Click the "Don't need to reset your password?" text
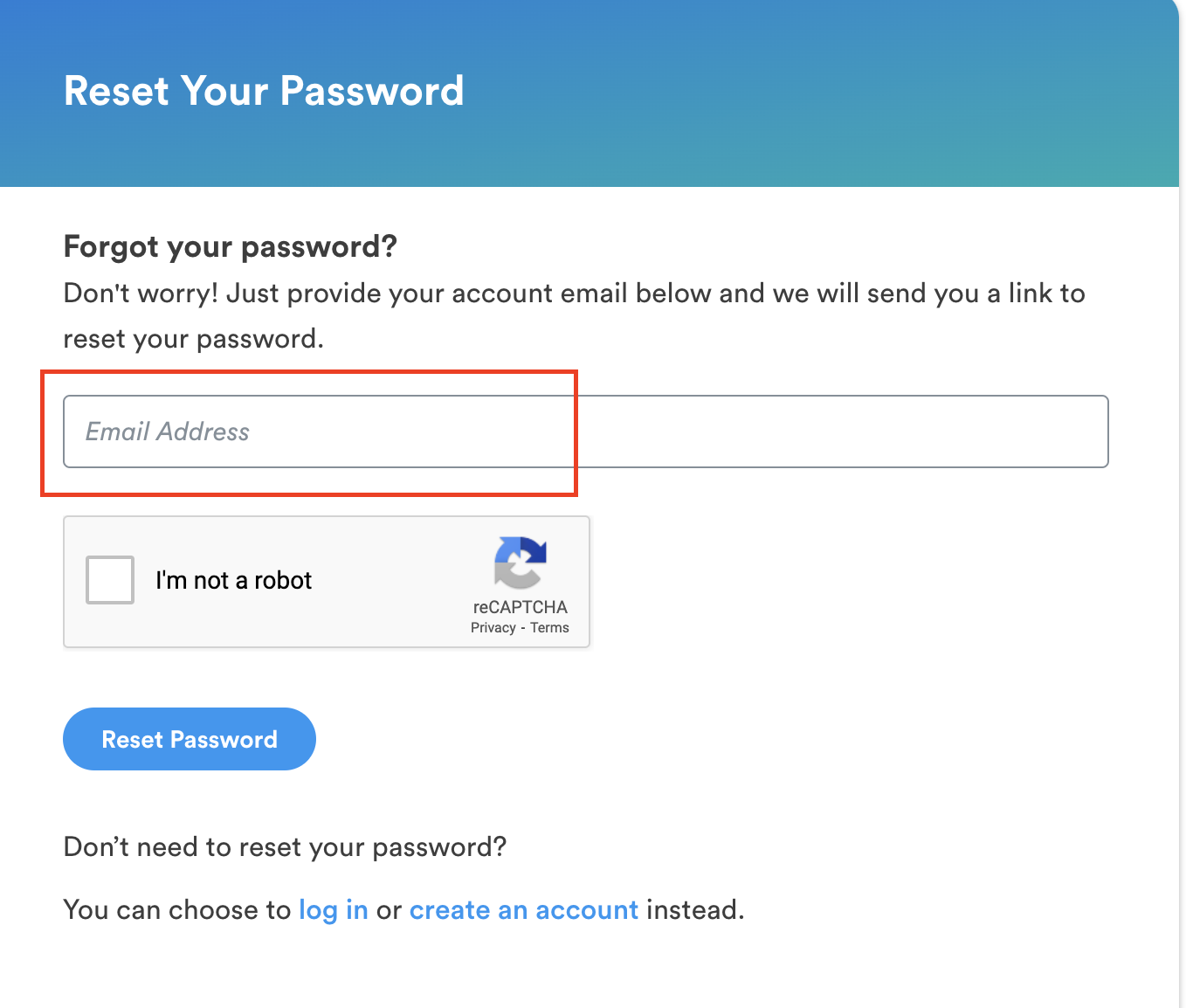This screenshot has width=1186, height=1008. (x=285, y=847)
